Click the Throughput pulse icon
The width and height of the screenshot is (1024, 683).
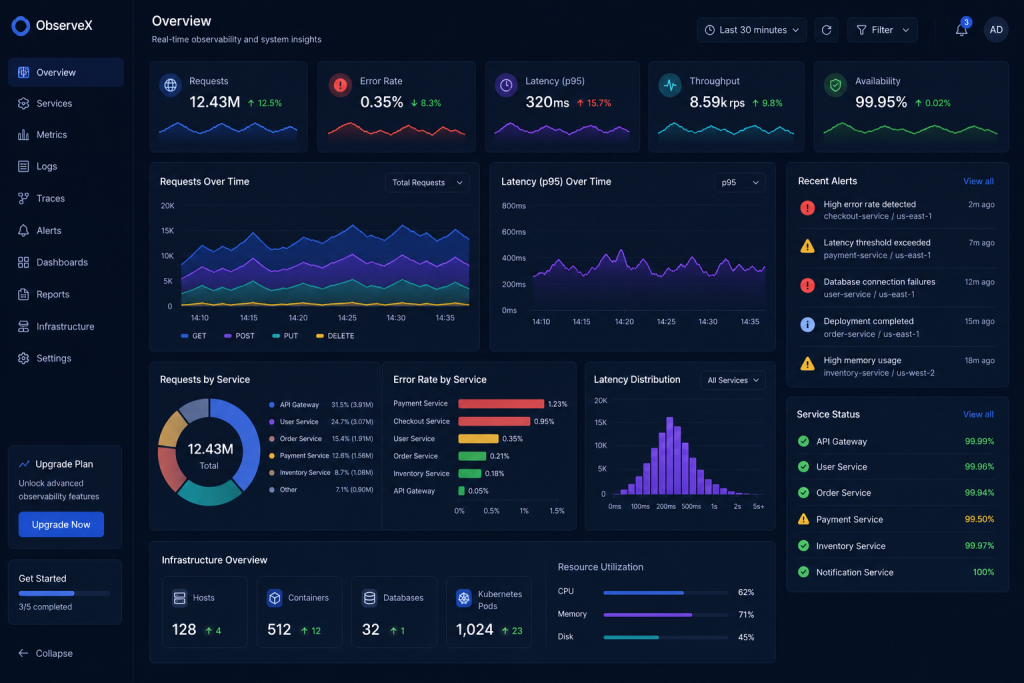click(670, 85)
